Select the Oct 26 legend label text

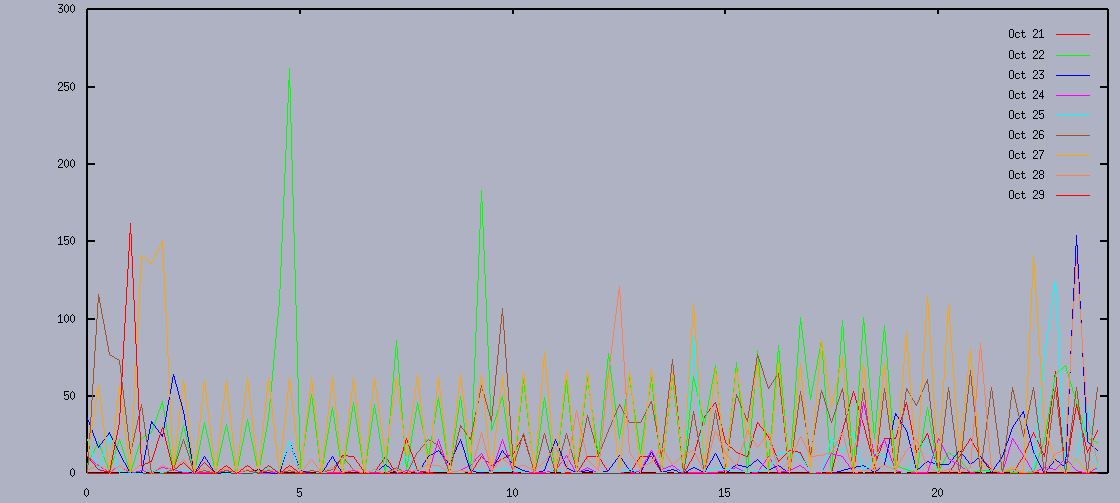(x=1026, y=135)
